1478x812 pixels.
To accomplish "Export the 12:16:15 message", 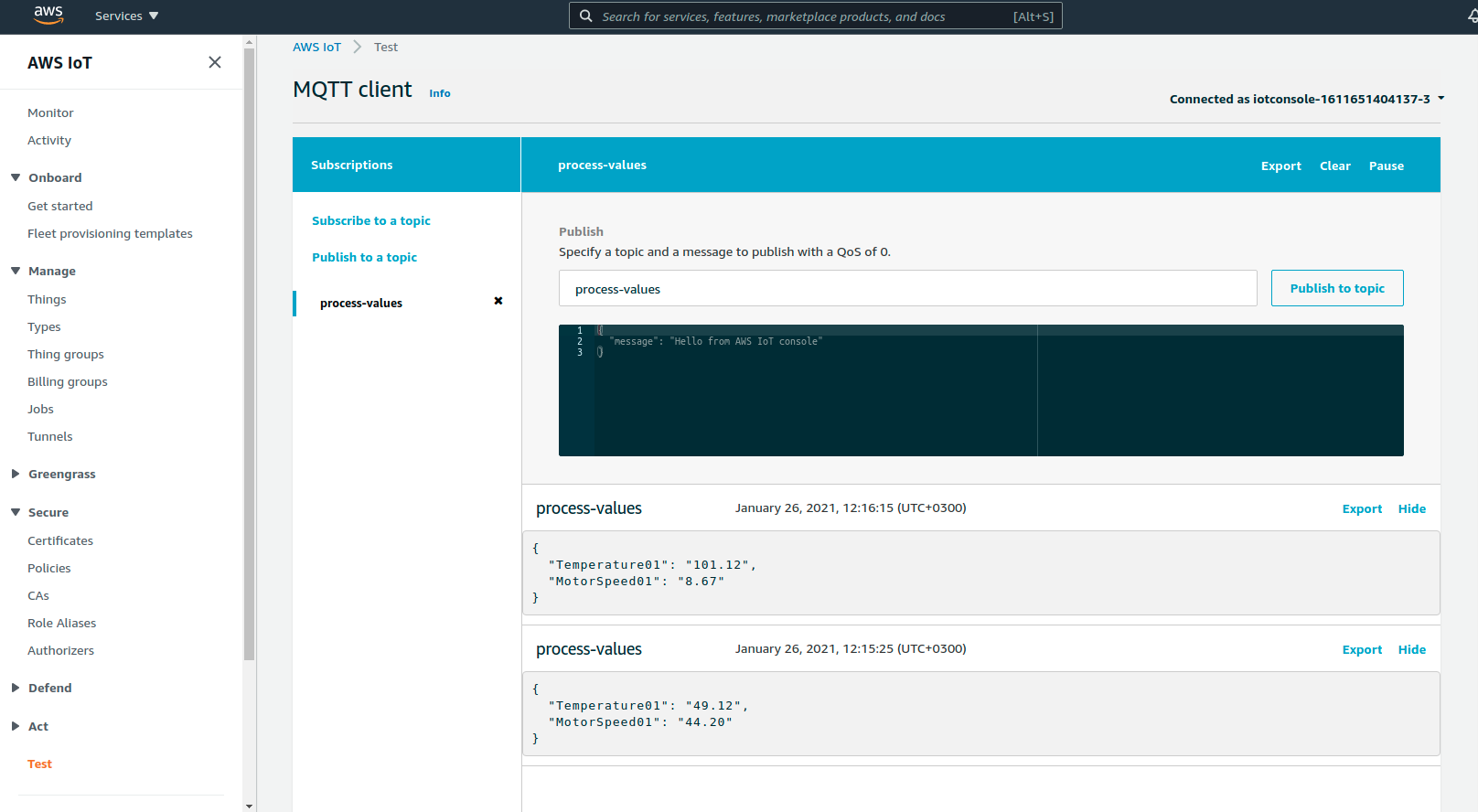I will pyautogui.click(x=1362, y=508).
